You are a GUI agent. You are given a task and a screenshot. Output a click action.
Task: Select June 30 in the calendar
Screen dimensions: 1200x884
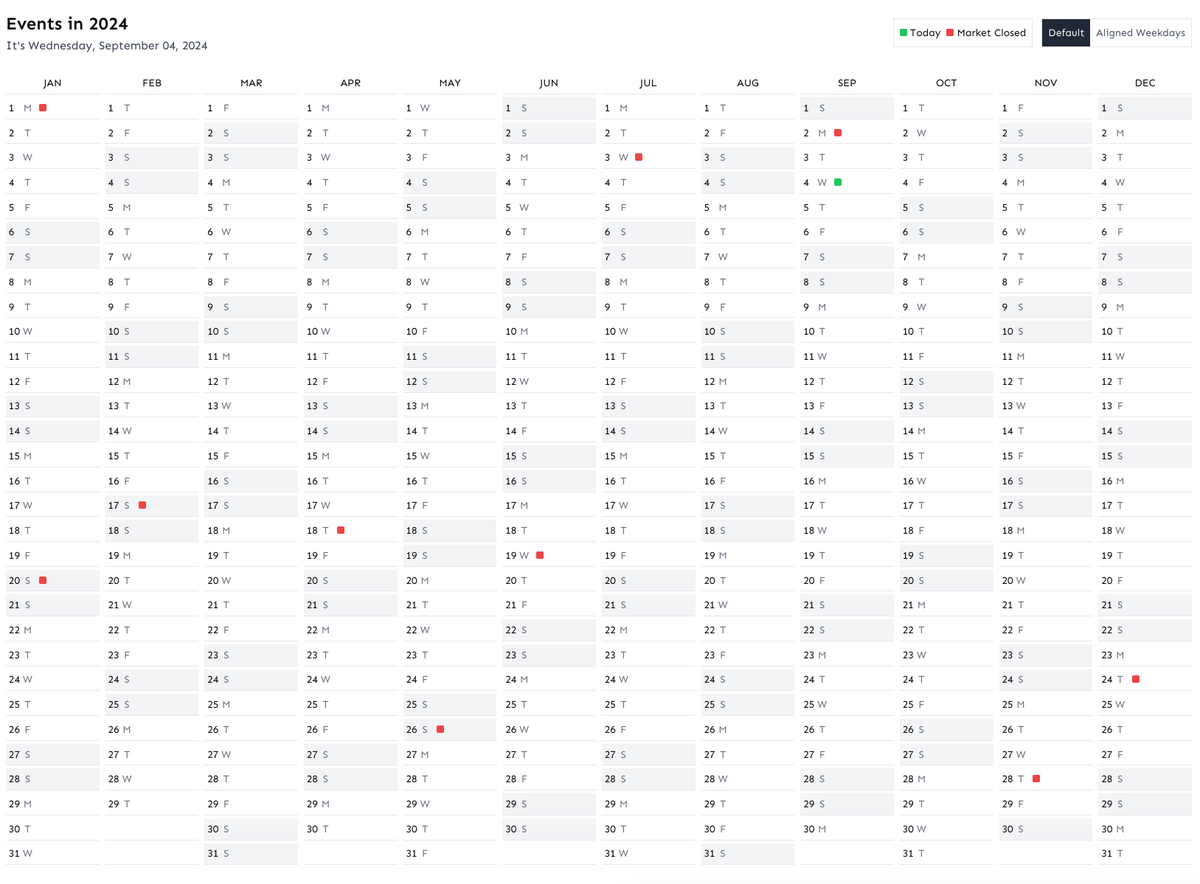click(549, 829)
